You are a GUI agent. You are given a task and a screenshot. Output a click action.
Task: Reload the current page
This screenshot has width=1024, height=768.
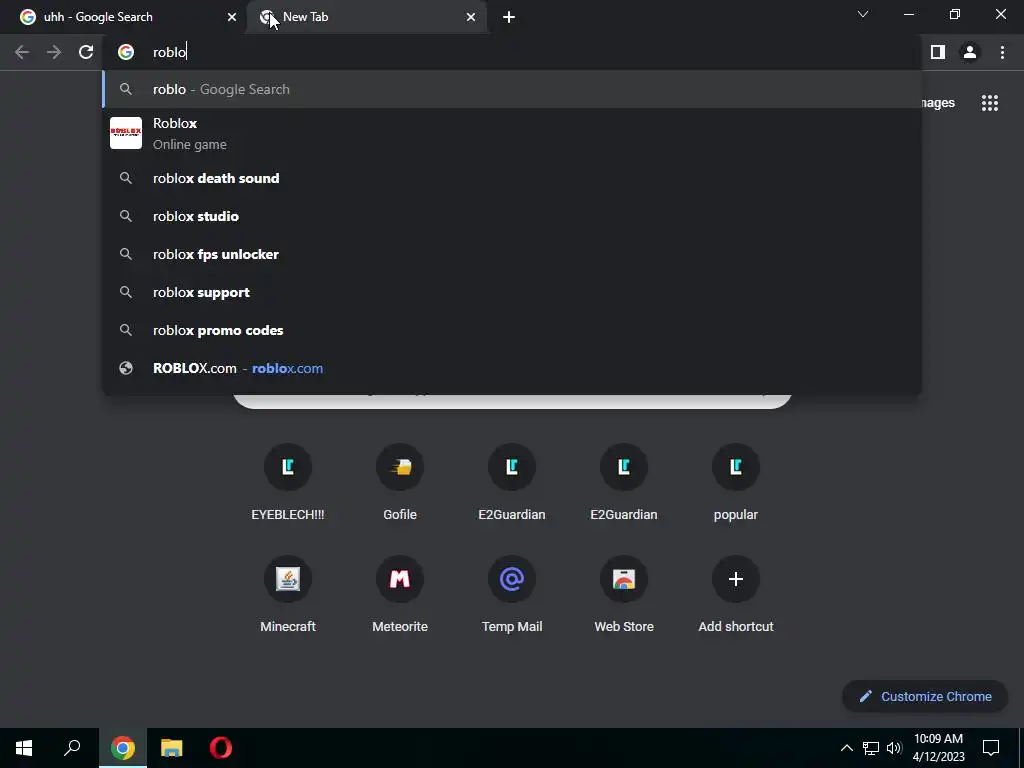coord(86,52)
